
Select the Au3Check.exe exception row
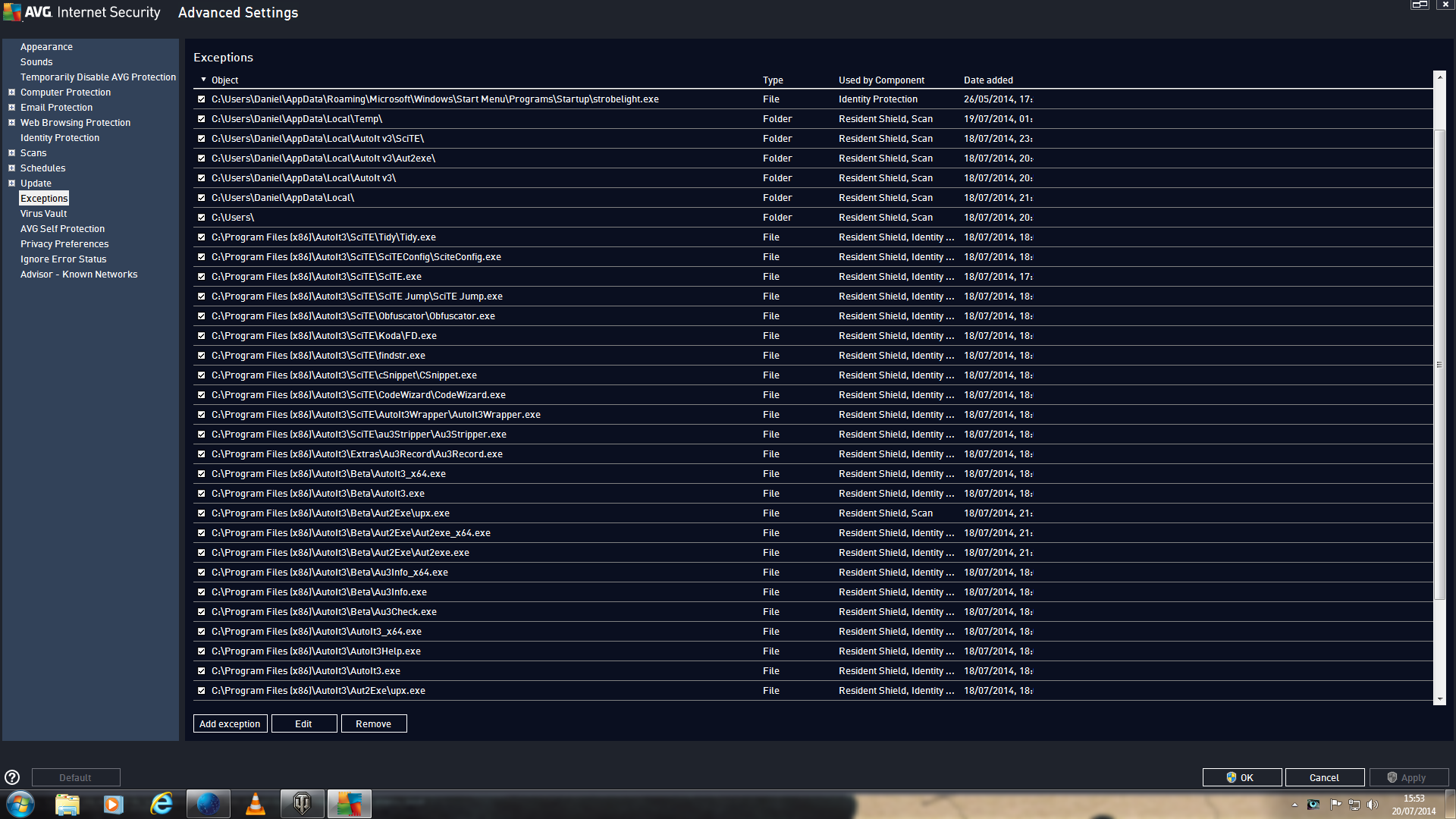point(813,612)
